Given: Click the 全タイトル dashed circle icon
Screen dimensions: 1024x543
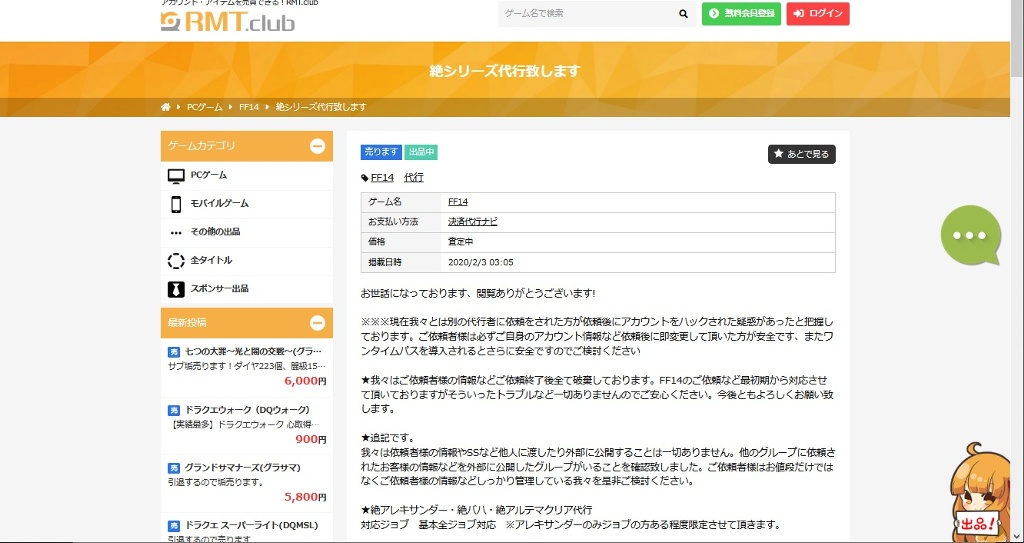Looking at the screenshot, I should (176, 260).
